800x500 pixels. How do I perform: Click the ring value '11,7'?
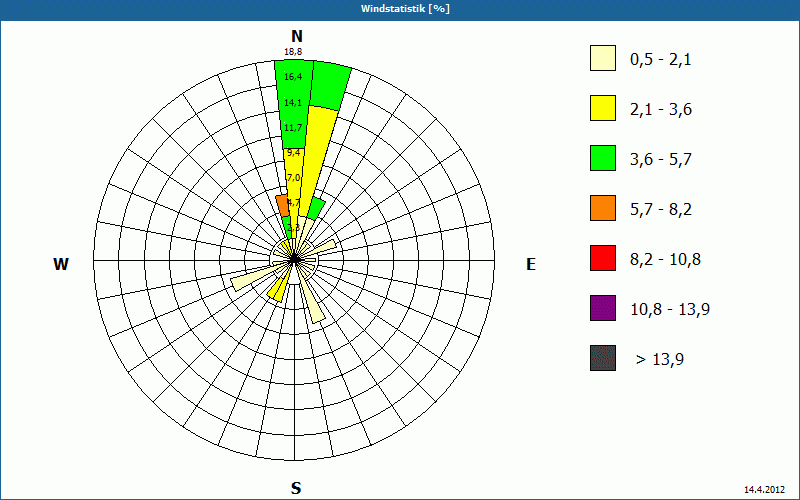point(293,128)
